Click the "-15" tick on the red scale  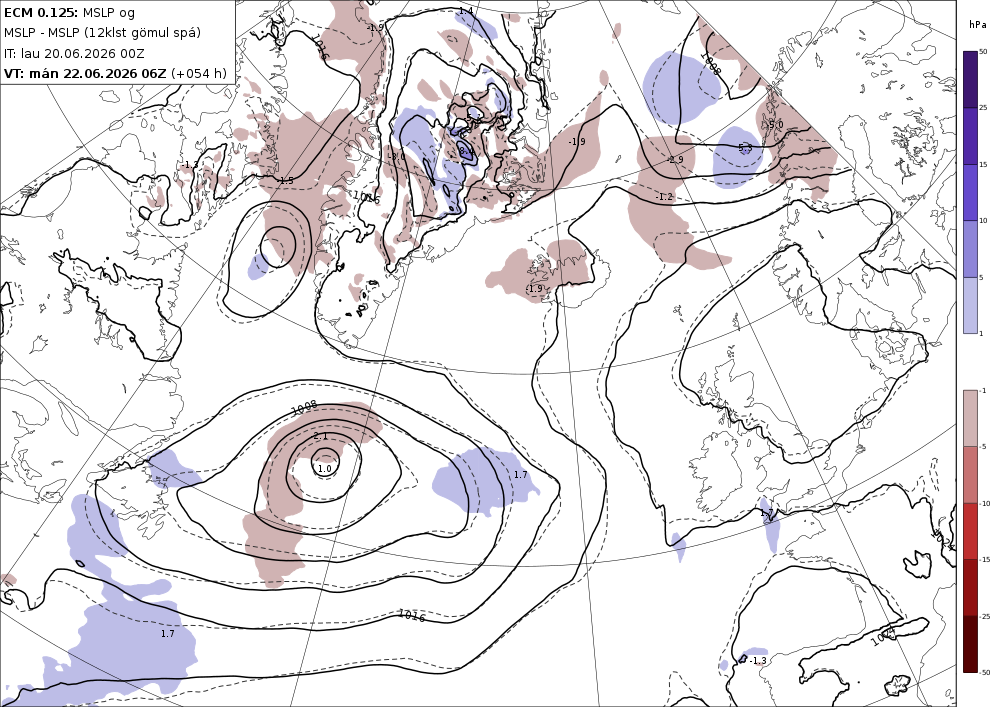click(x=984, y=559)
